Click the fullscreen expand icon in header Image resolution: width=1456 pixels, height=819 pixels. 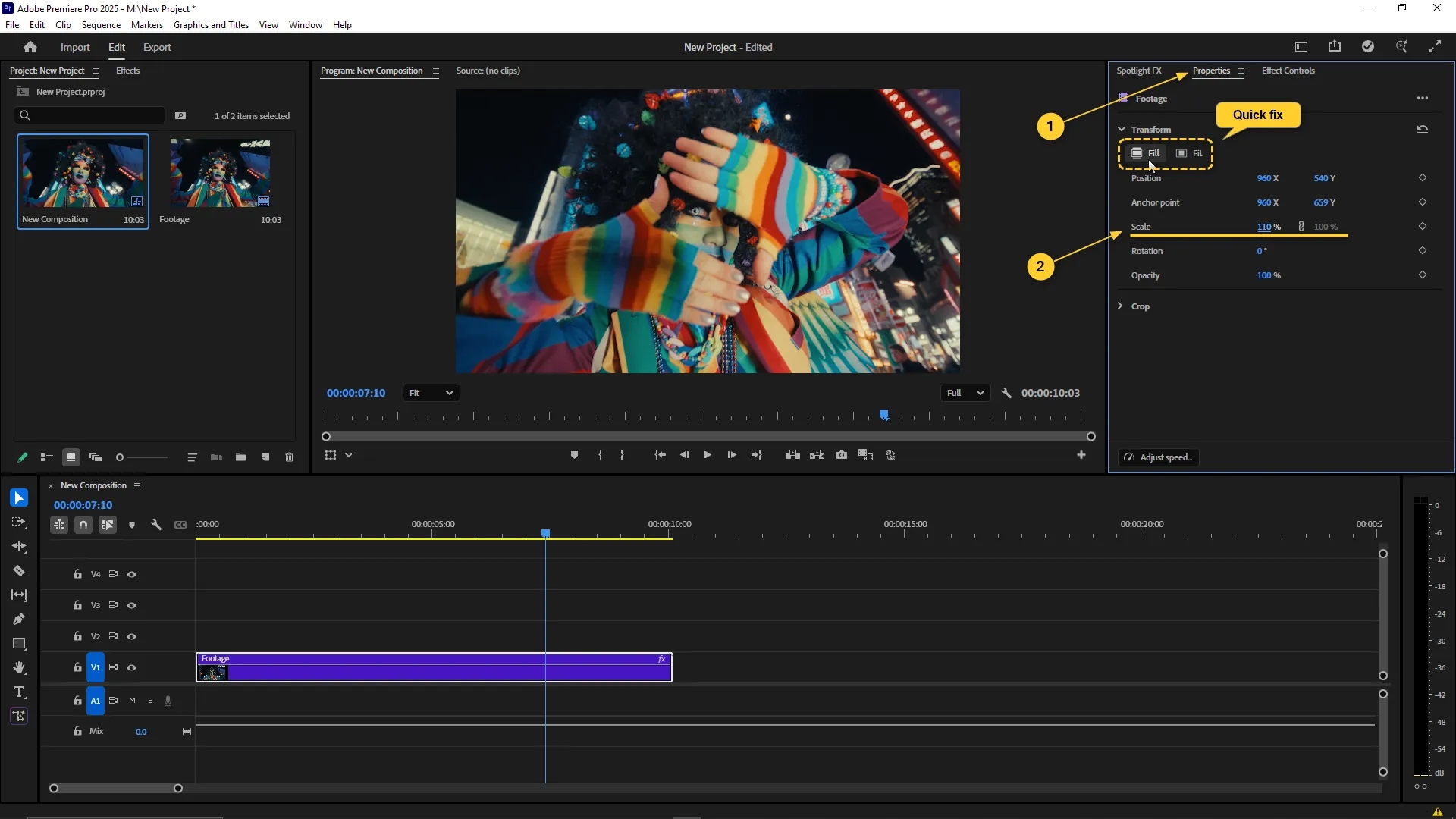click(1435, 47)
